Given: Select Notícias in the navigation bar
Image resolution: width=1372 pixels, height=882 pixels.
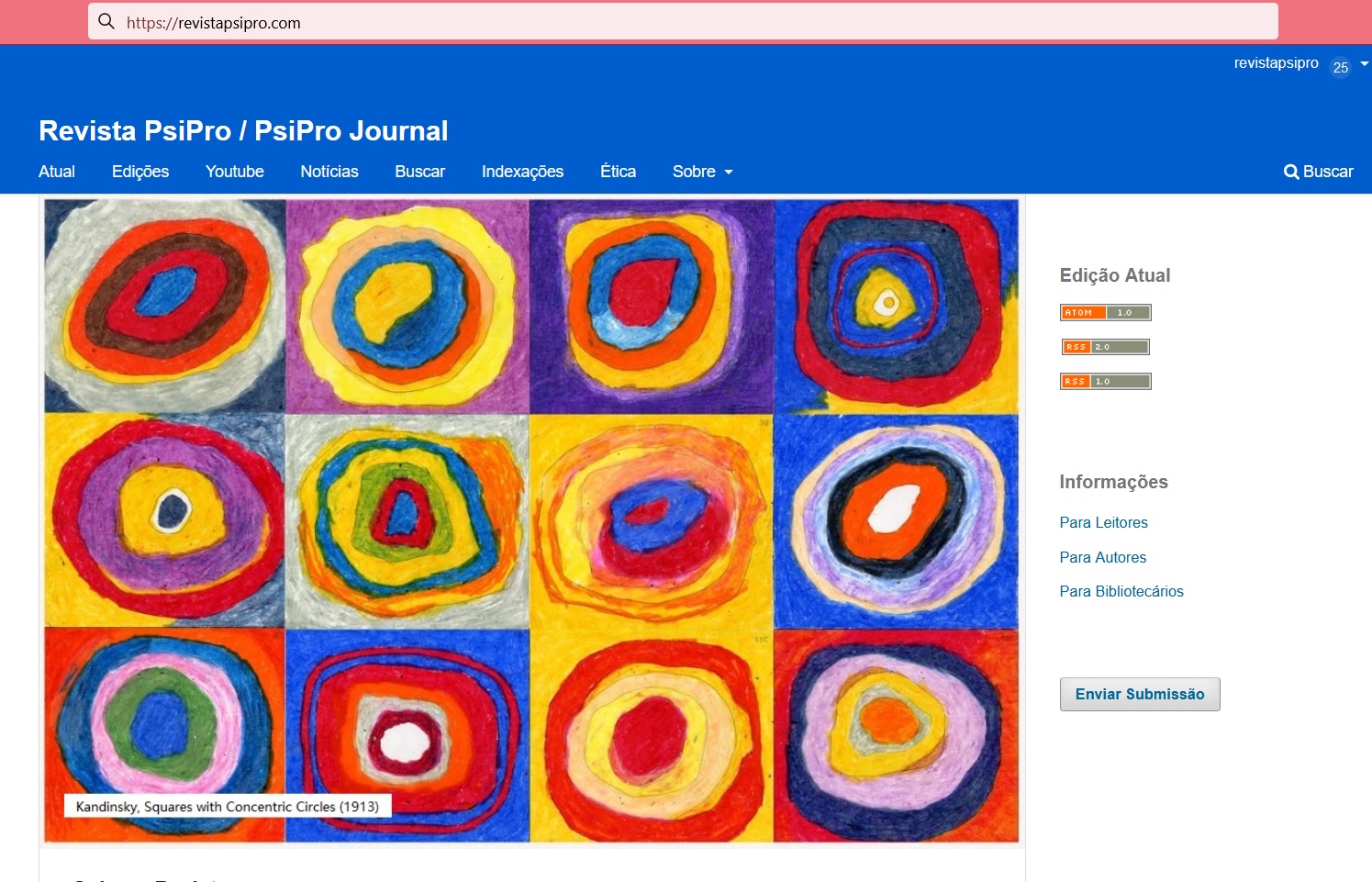Looking at the screenshot, I should (329, 172).
